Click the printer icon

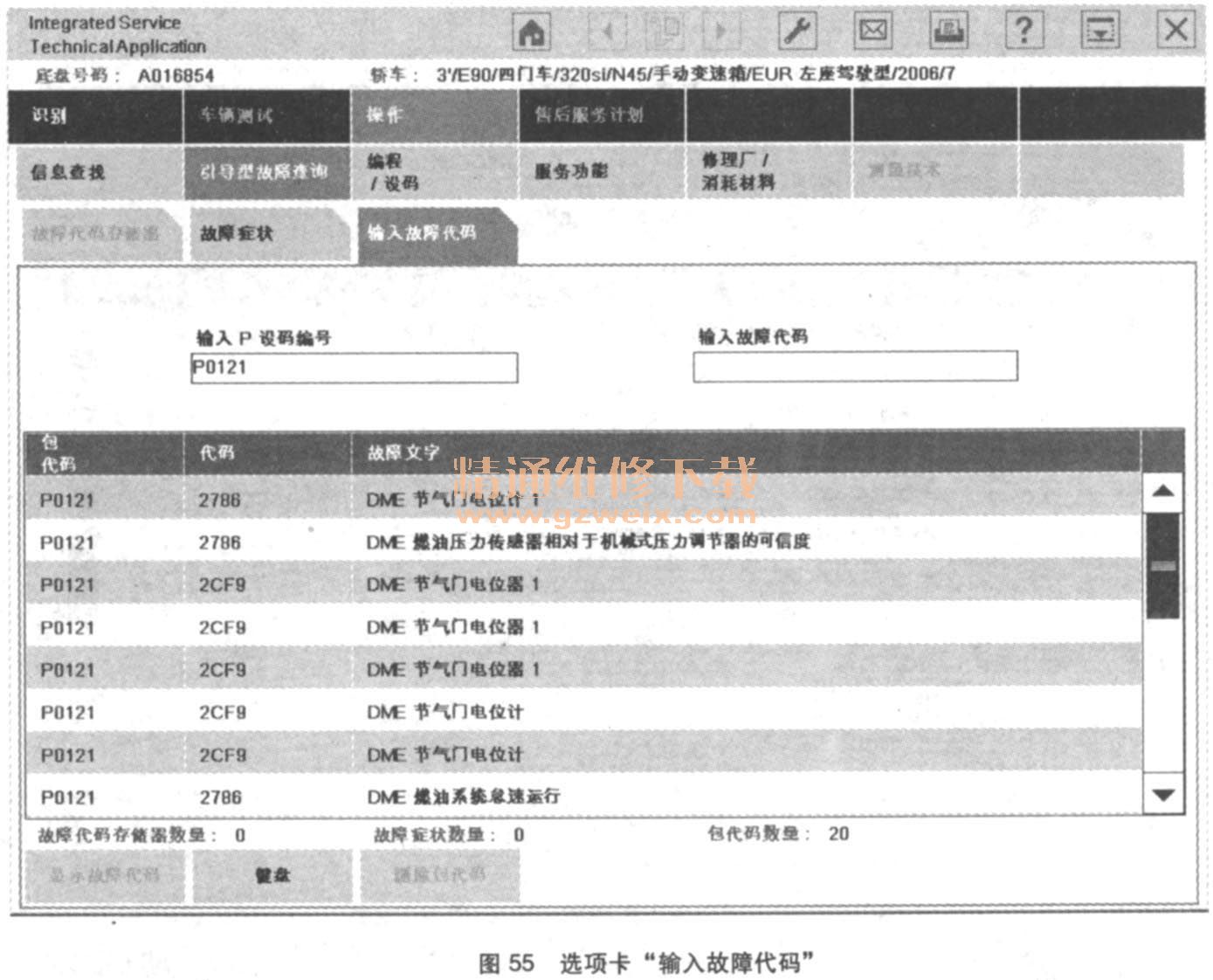click(x=948, y=31)
